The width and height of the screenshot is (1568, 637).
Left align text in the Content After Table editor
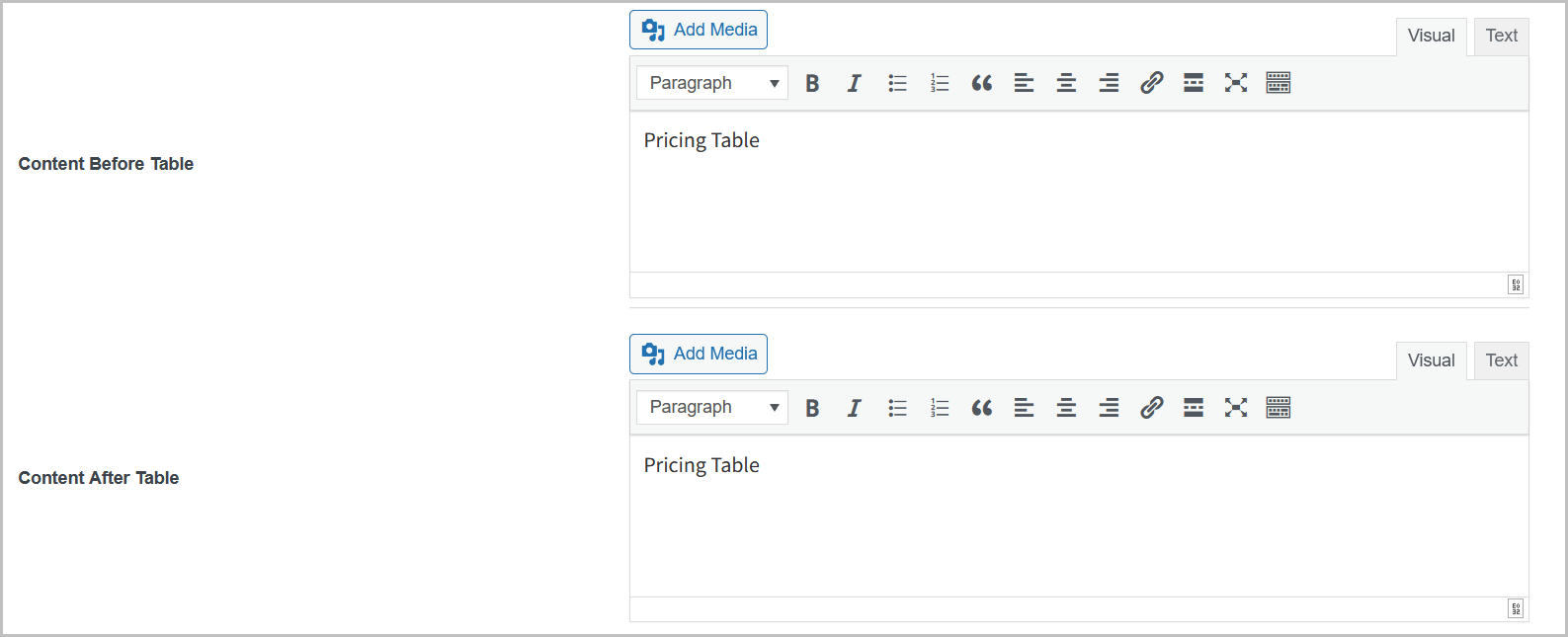1024,407
